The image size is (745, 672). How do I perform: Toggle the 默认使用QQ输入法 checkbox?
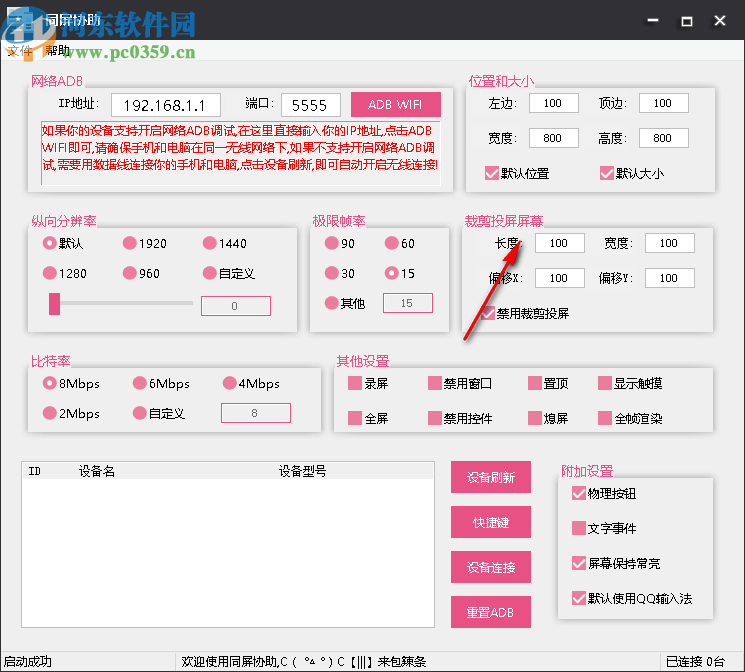578,598
